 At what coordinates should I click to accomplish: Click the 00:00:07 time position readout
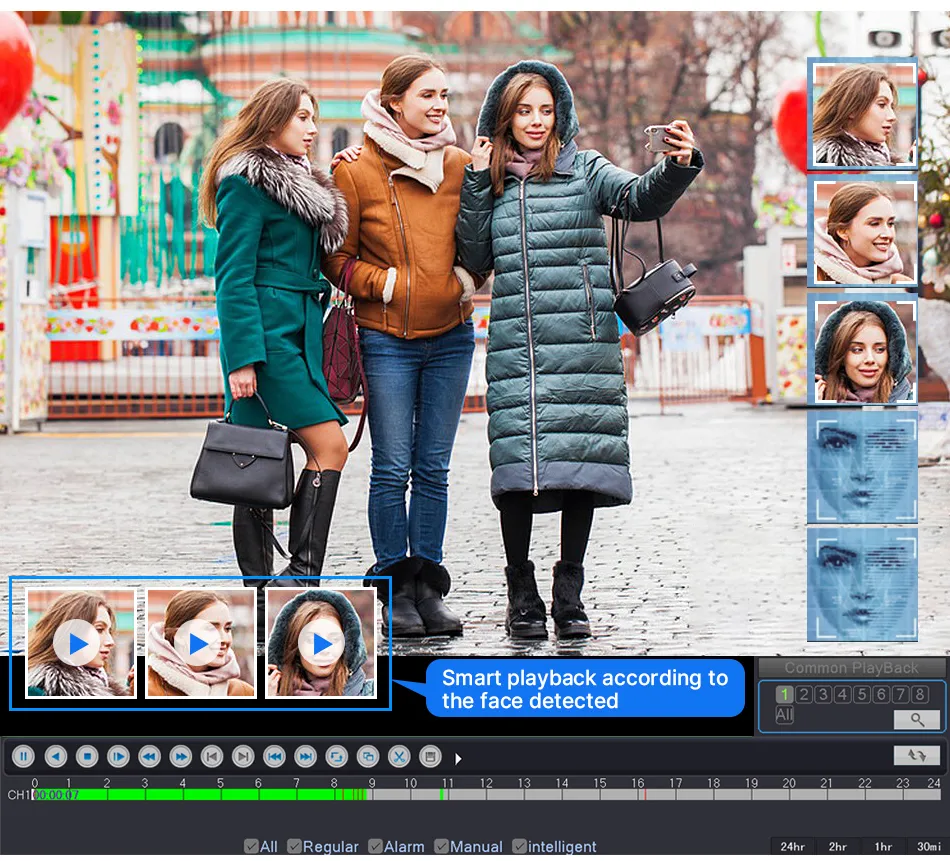tap(56, 794)
